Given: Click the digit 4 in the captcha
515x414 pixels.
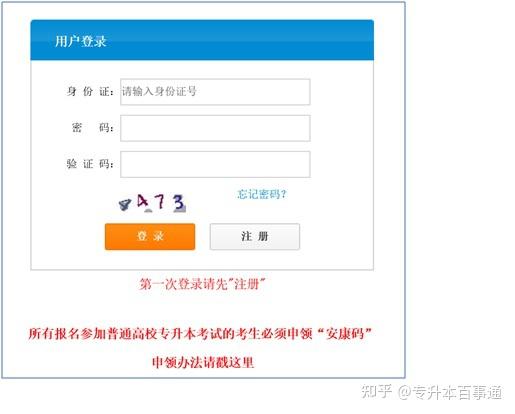Looking at the screenshot, I should click(x=143, y=202).
